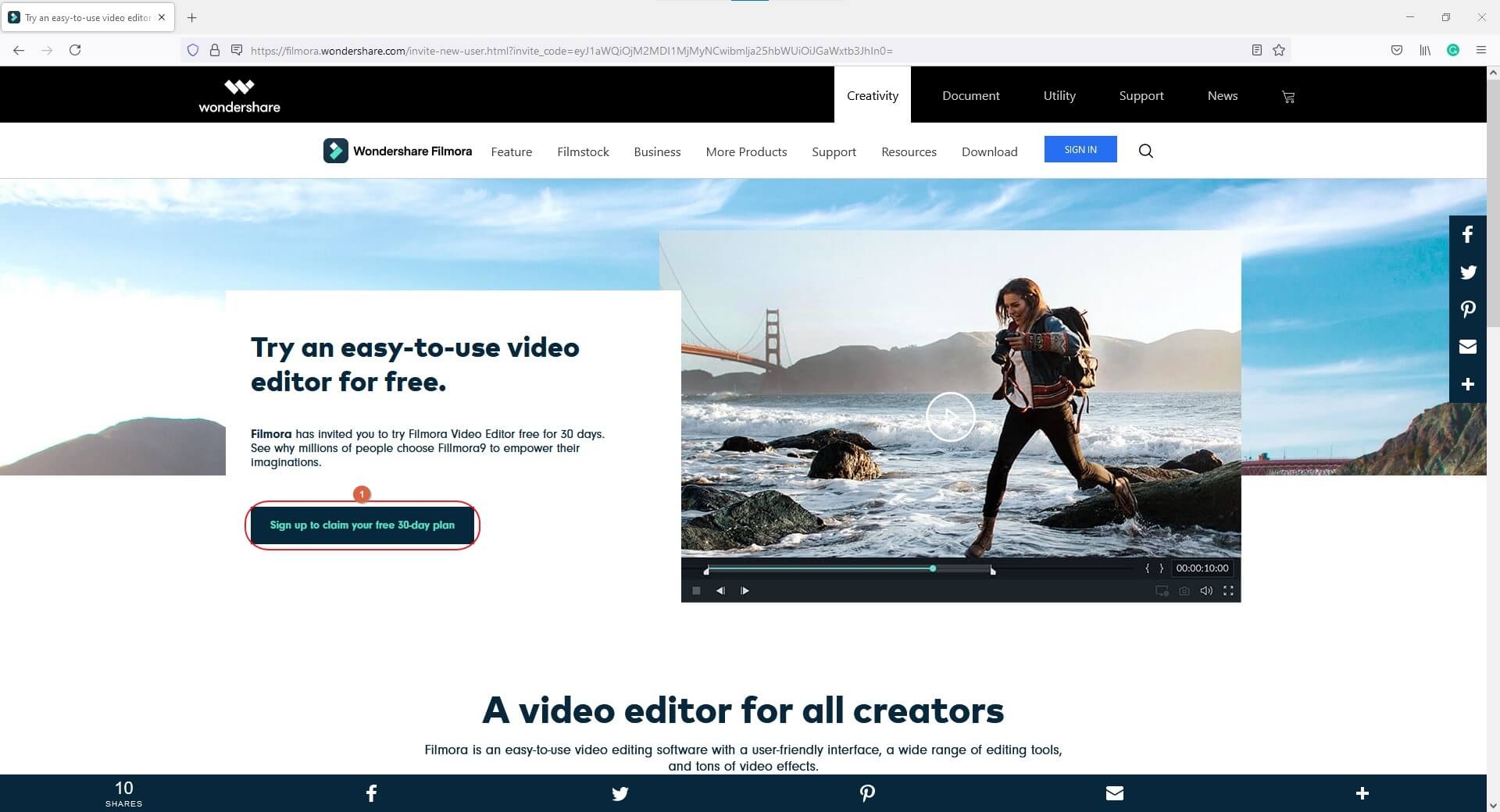Select the Creativity tab
The image size is (1500, 812).
click(873, 95)
